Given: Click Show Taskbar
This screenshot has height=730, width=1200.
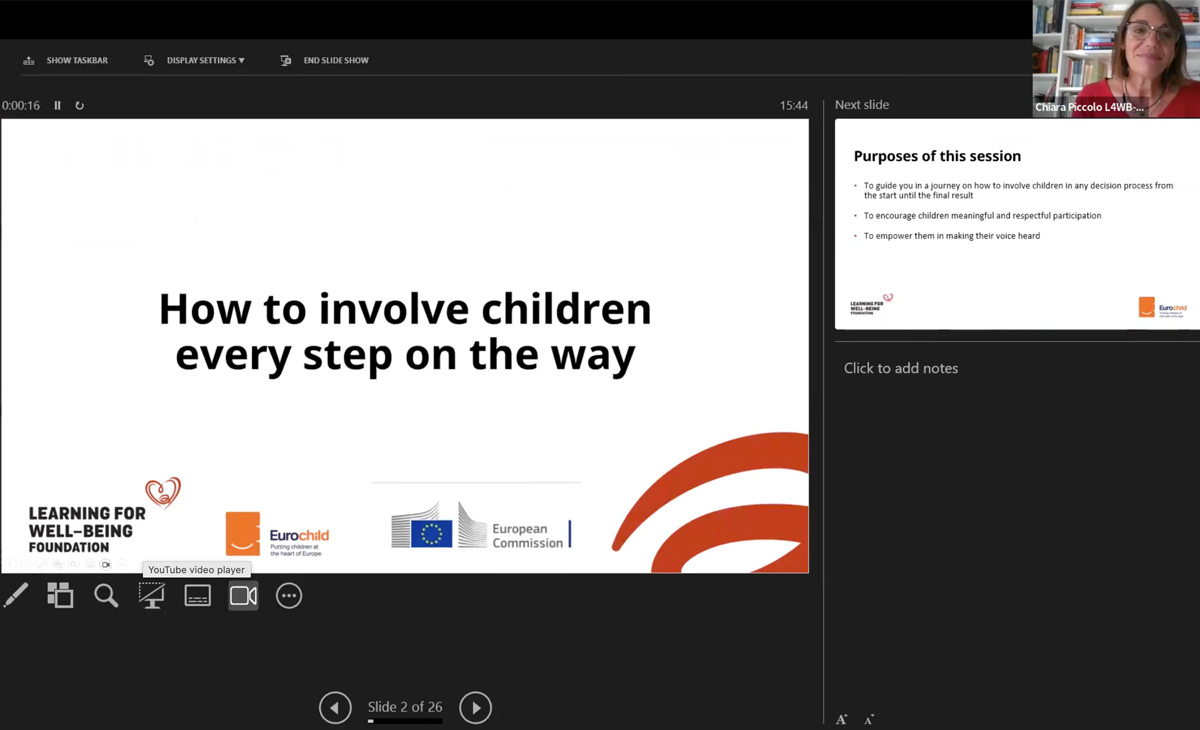Looking at the screenshot, I should click(x=66, y=61).
